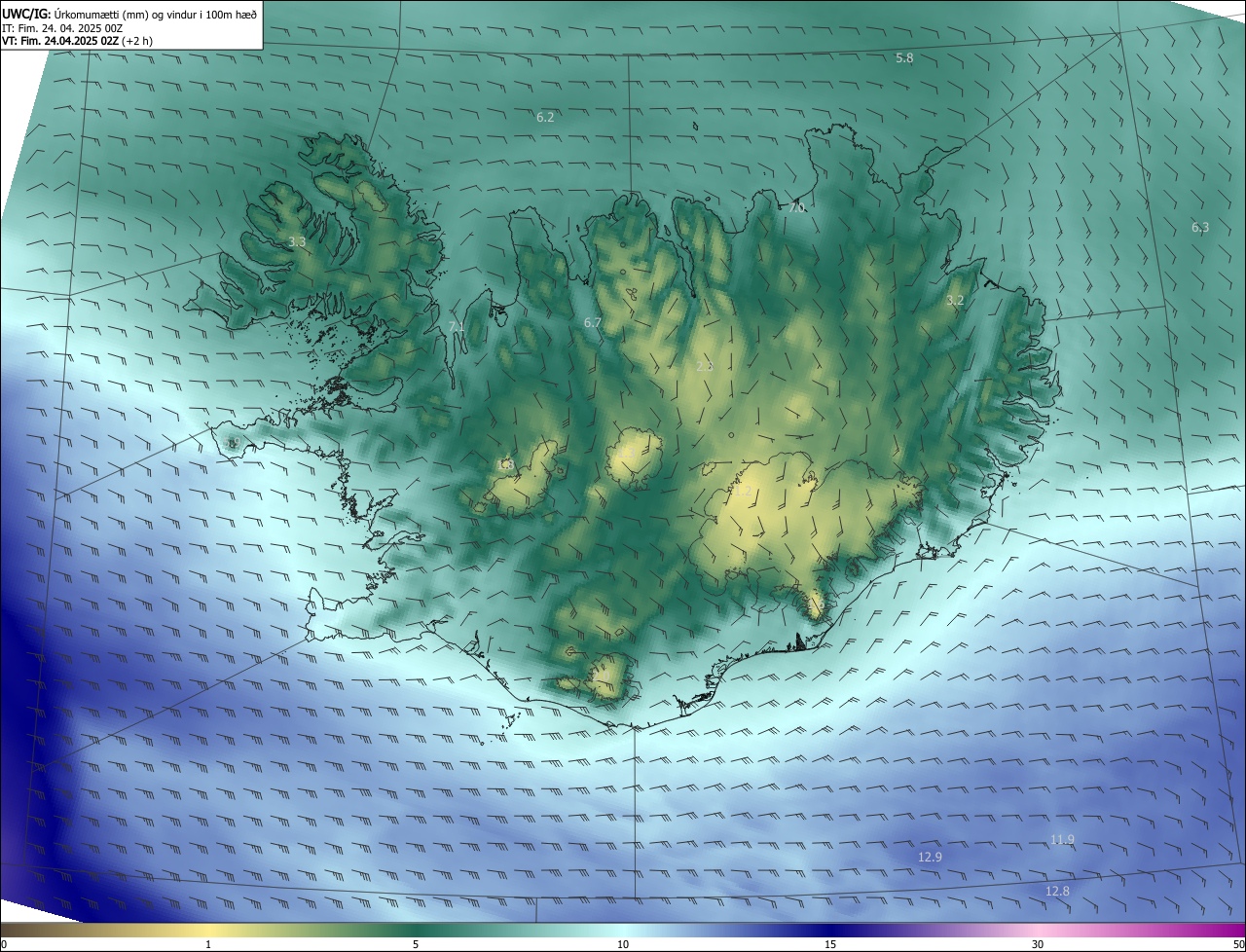Click the 12.8 value label in the southeast sea
1246x952 pixels.
(1057, 892)
